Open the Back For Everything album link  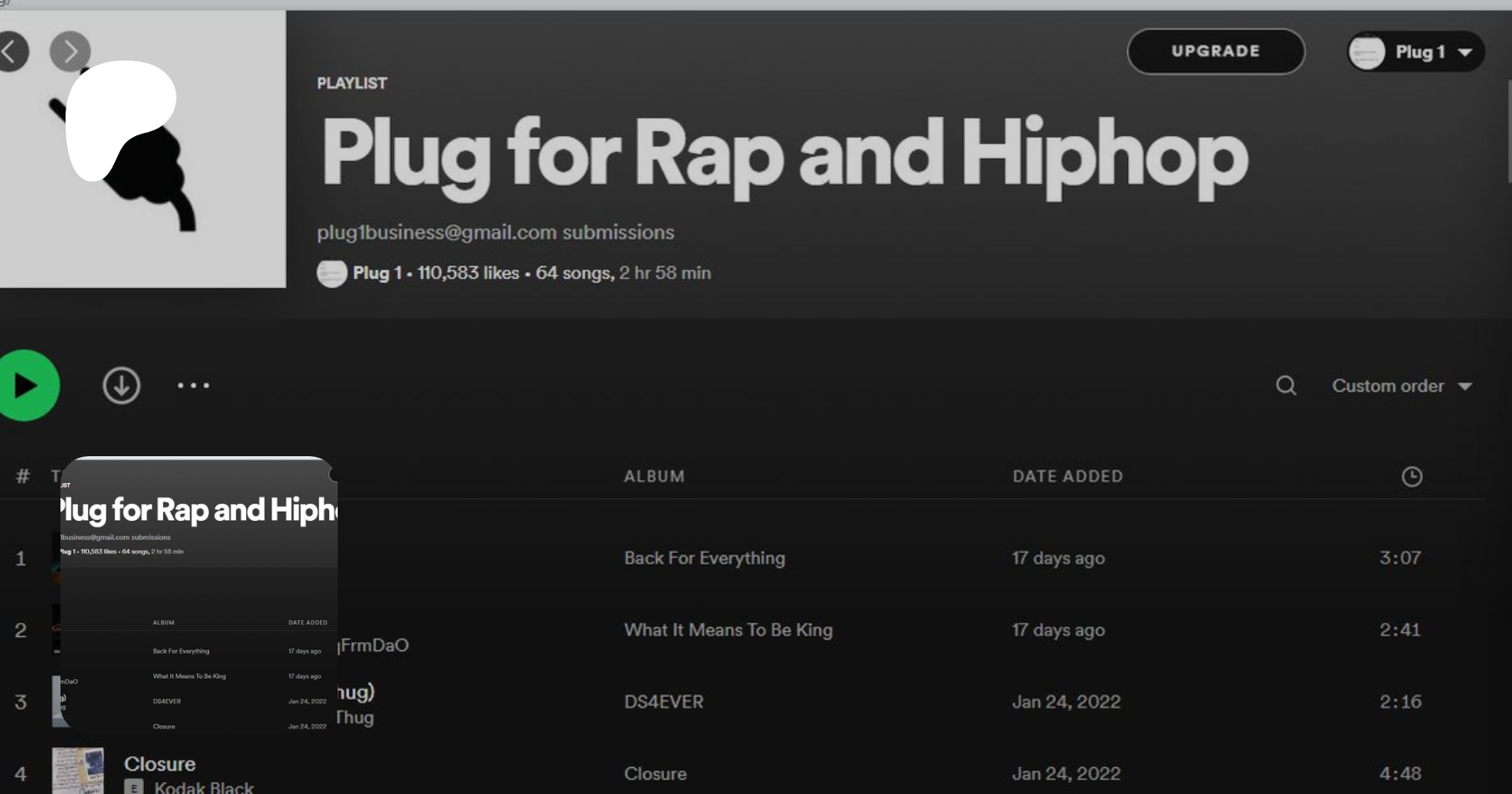[704, 558]
